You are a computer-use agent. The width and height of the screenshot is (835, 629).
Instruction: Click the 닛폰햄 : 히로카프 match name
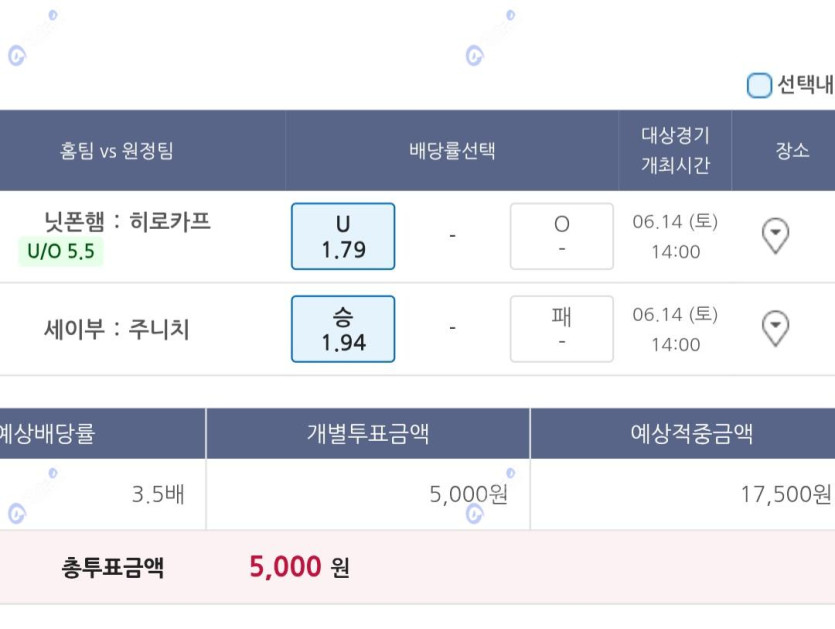coord(127,221)
